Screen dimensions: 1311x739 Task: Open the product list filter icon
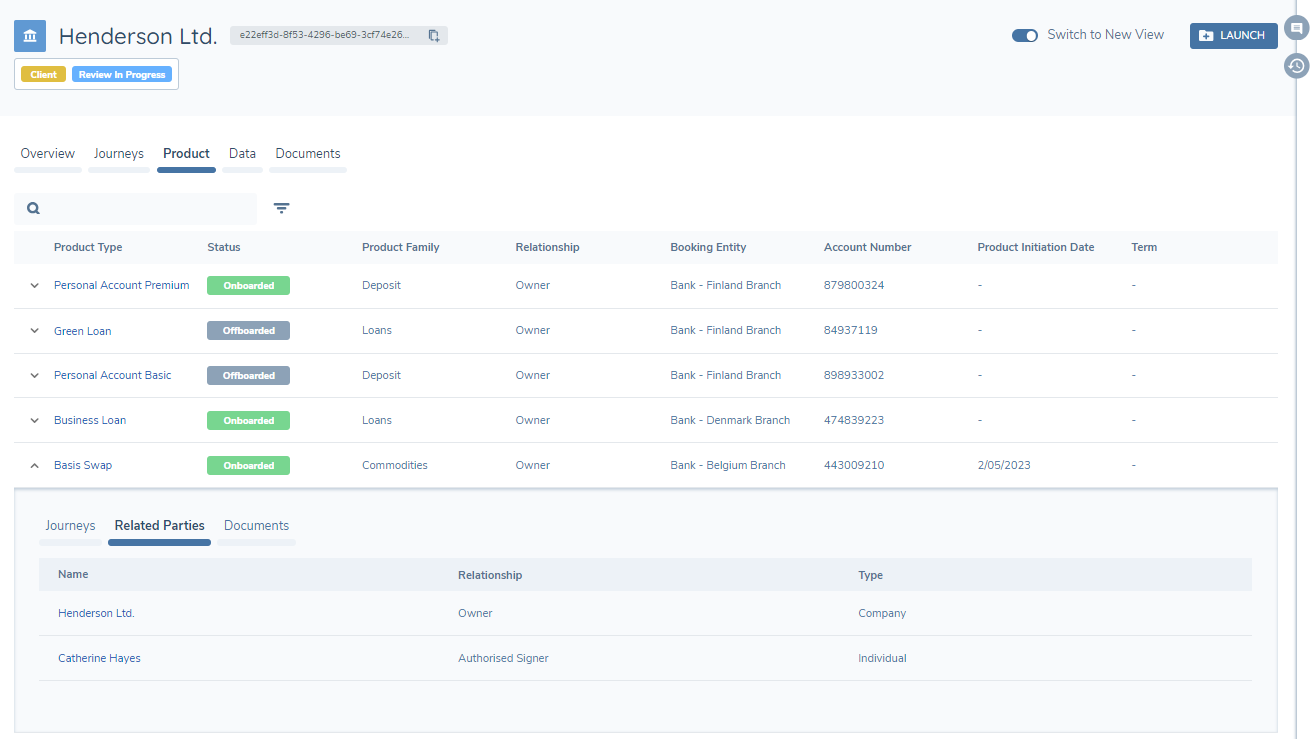click(281, 208)
